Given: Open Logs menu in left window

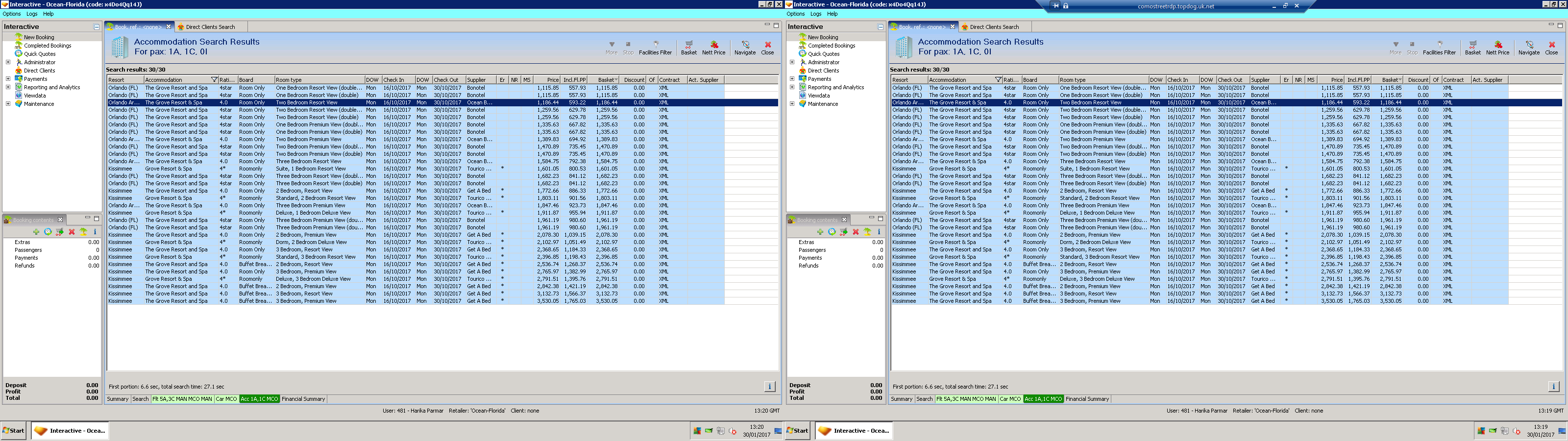Looking at the screenshot, I should coord(32,14).
